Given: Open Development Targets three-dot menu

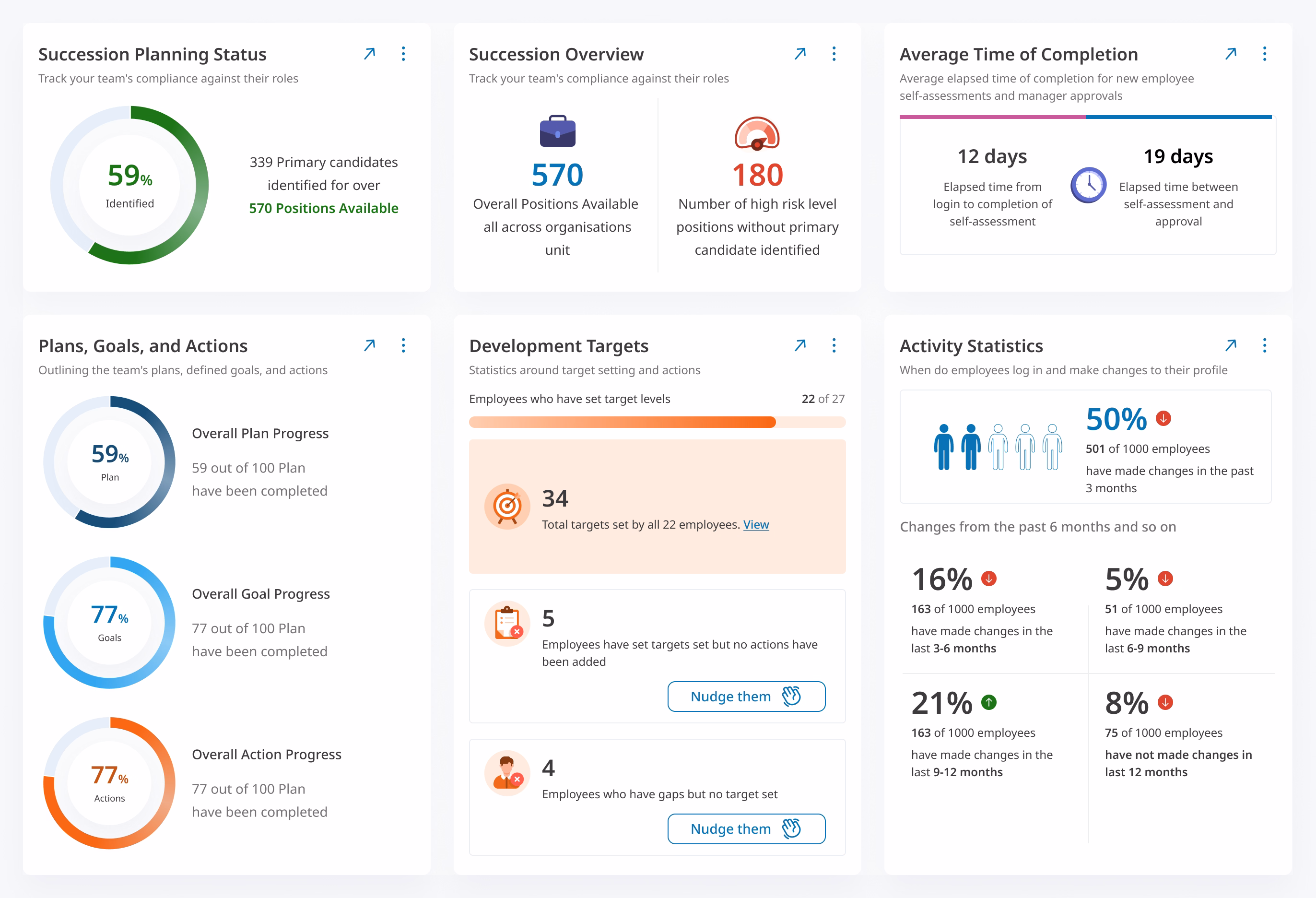Looking at the screenshot, I should (834, 345).
